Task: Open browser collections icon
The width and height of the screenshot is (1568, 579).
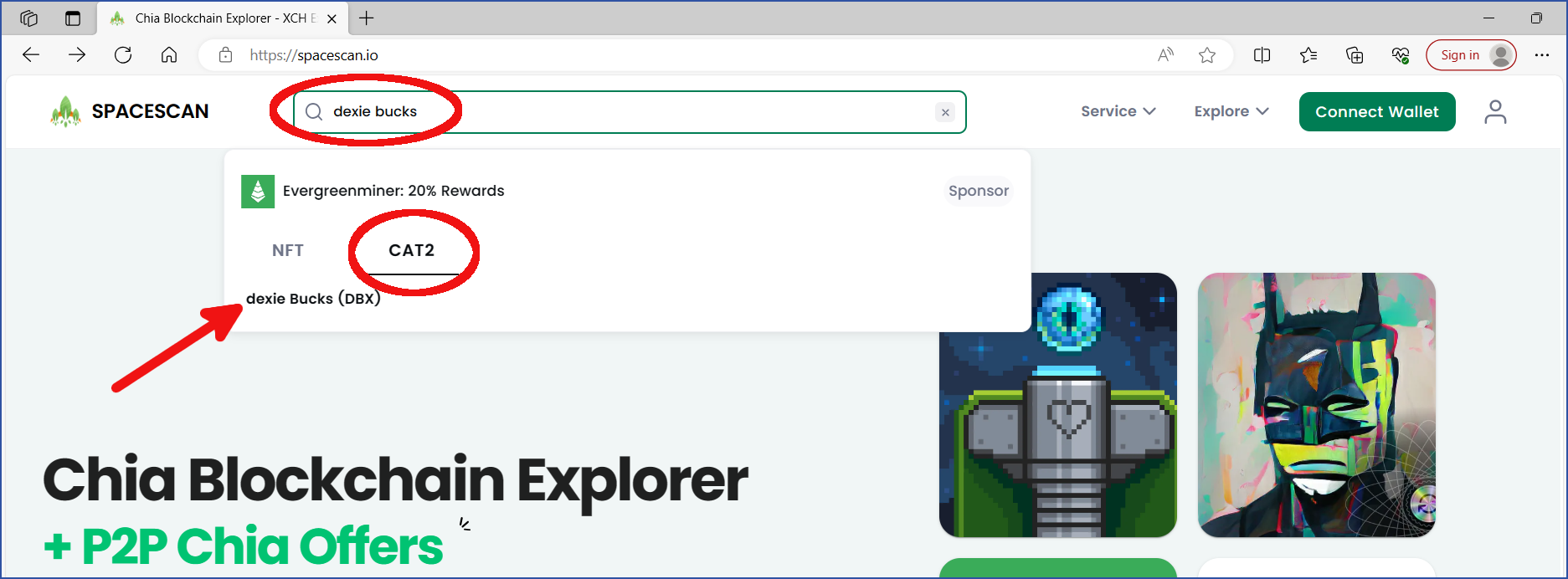Action: (x=1354, y=55)
